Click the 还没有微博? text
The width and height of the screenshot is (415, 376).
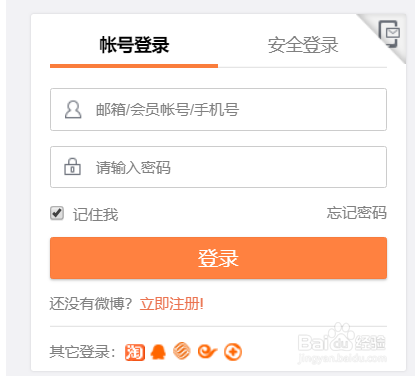coord(91,304)
